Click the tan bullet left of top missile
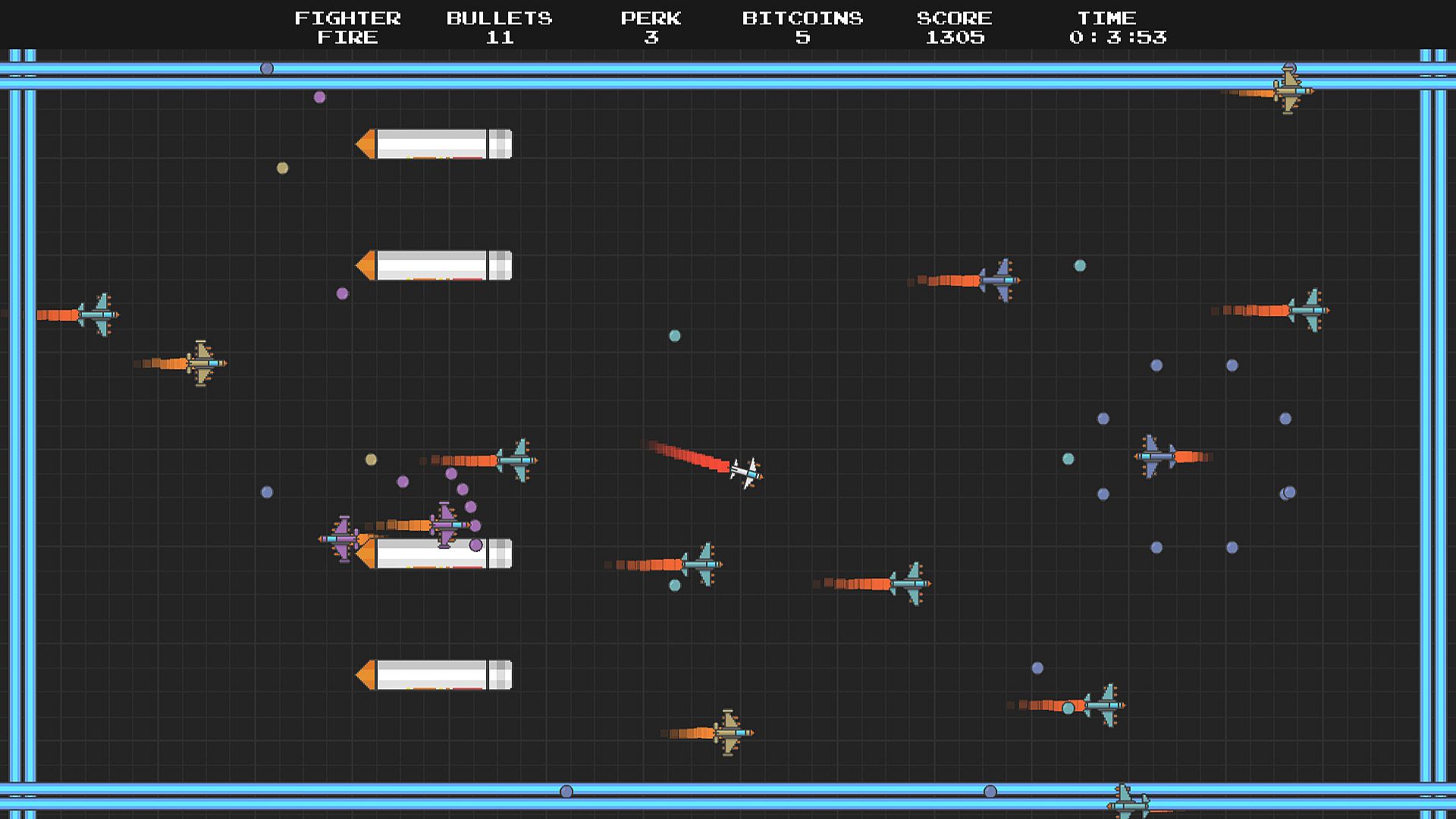Viewport: 1456px width, 819px height. pyautogui.click(x=282, y=168)
